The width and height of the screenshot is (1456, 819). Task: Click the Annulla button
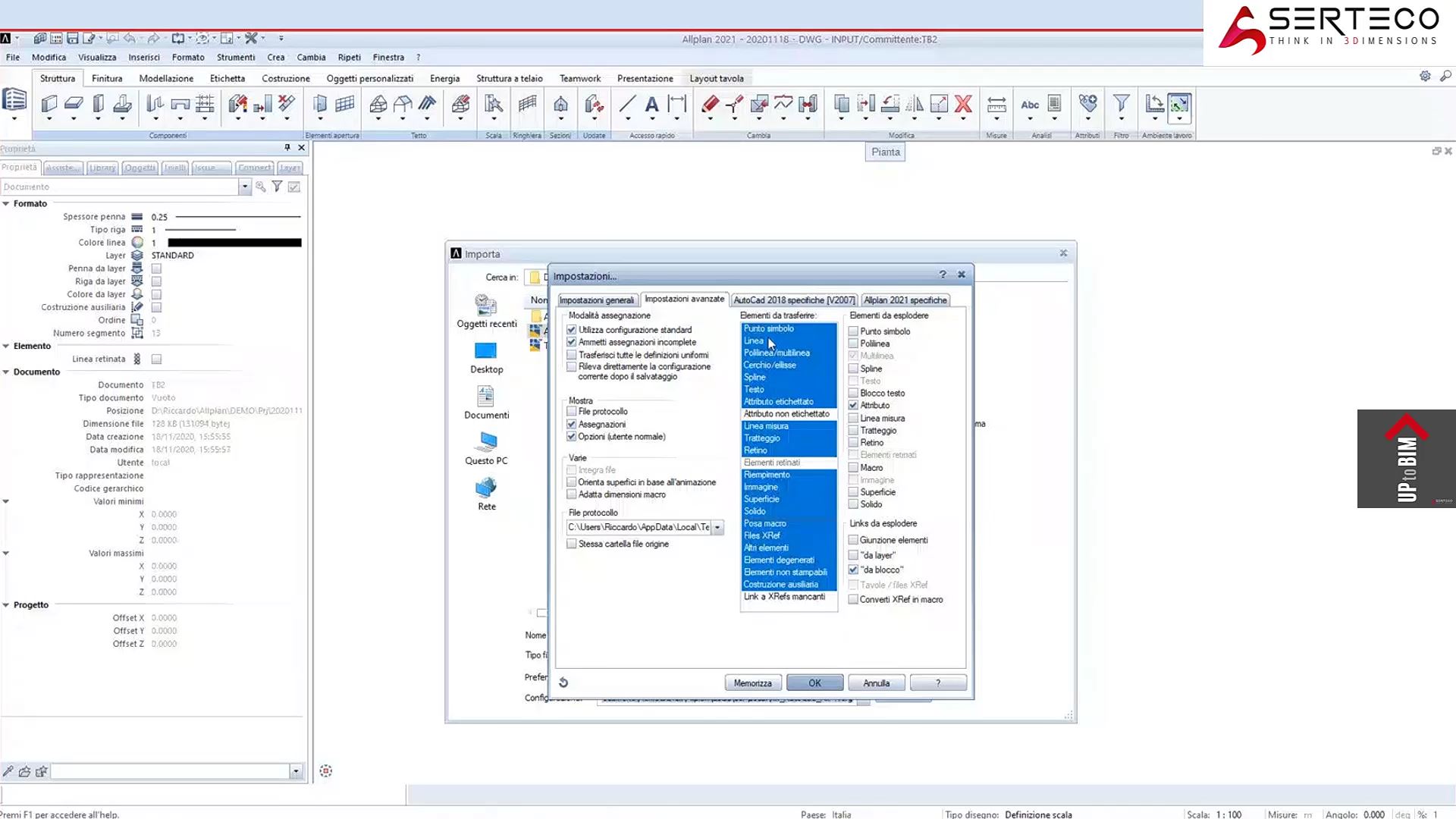[x=877, y=683]
